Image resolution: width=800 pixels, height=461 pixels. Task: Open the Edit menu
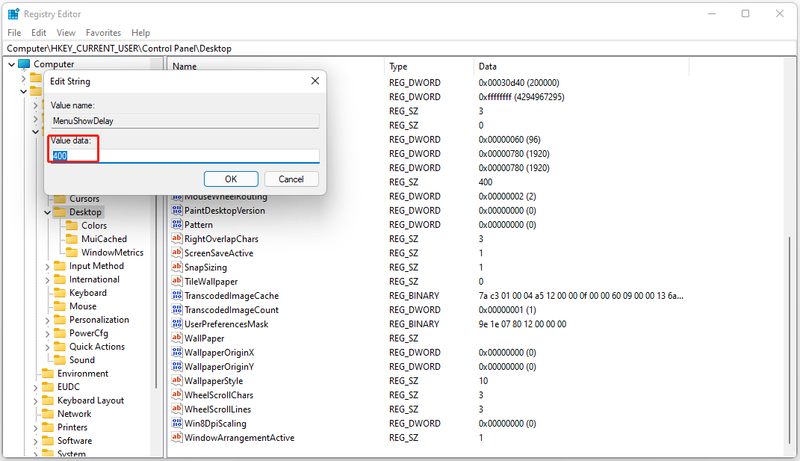(38, 33)
